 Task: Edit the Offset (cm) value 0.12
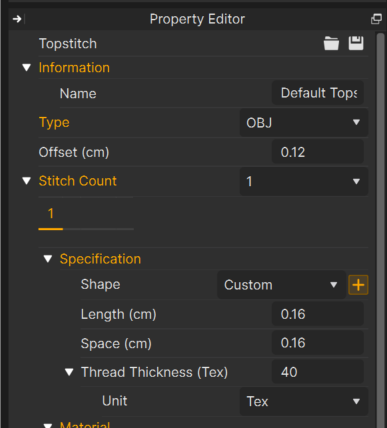[x=318, y=152]
